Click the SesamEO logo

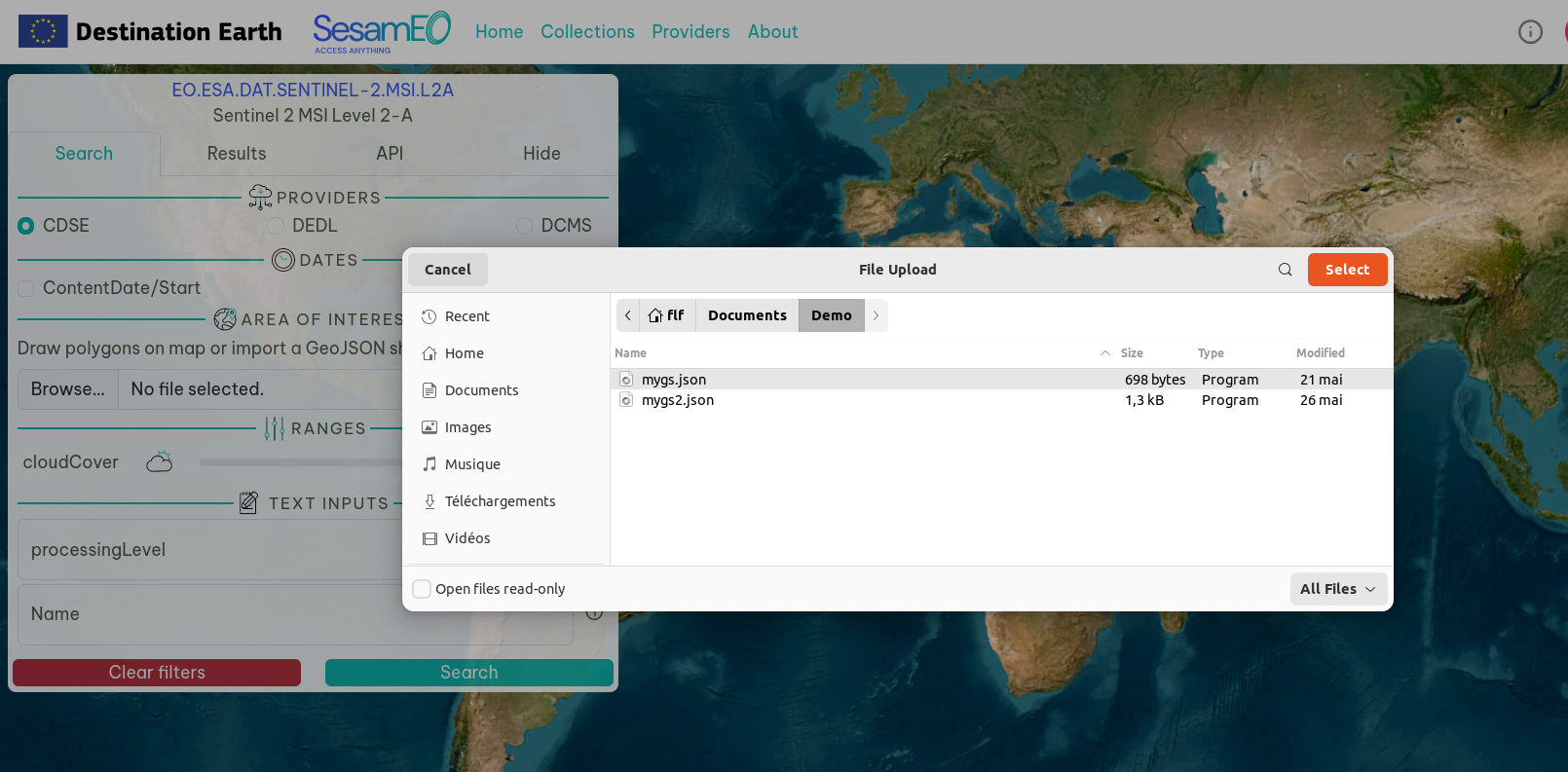tap(382, 32)
